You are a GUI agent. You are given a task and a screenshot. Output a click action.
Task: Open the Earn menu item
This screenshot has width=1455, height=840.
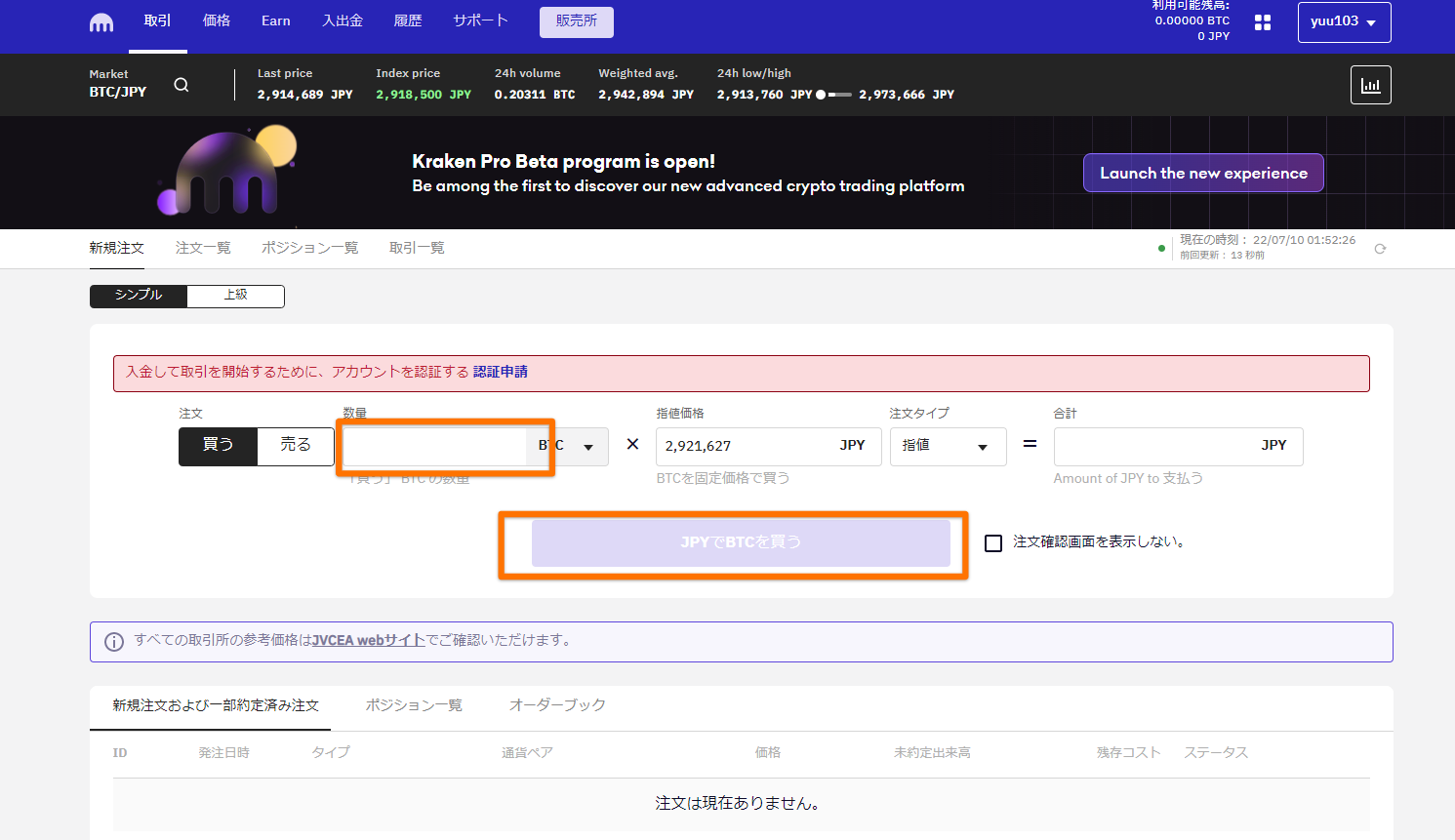276,20
